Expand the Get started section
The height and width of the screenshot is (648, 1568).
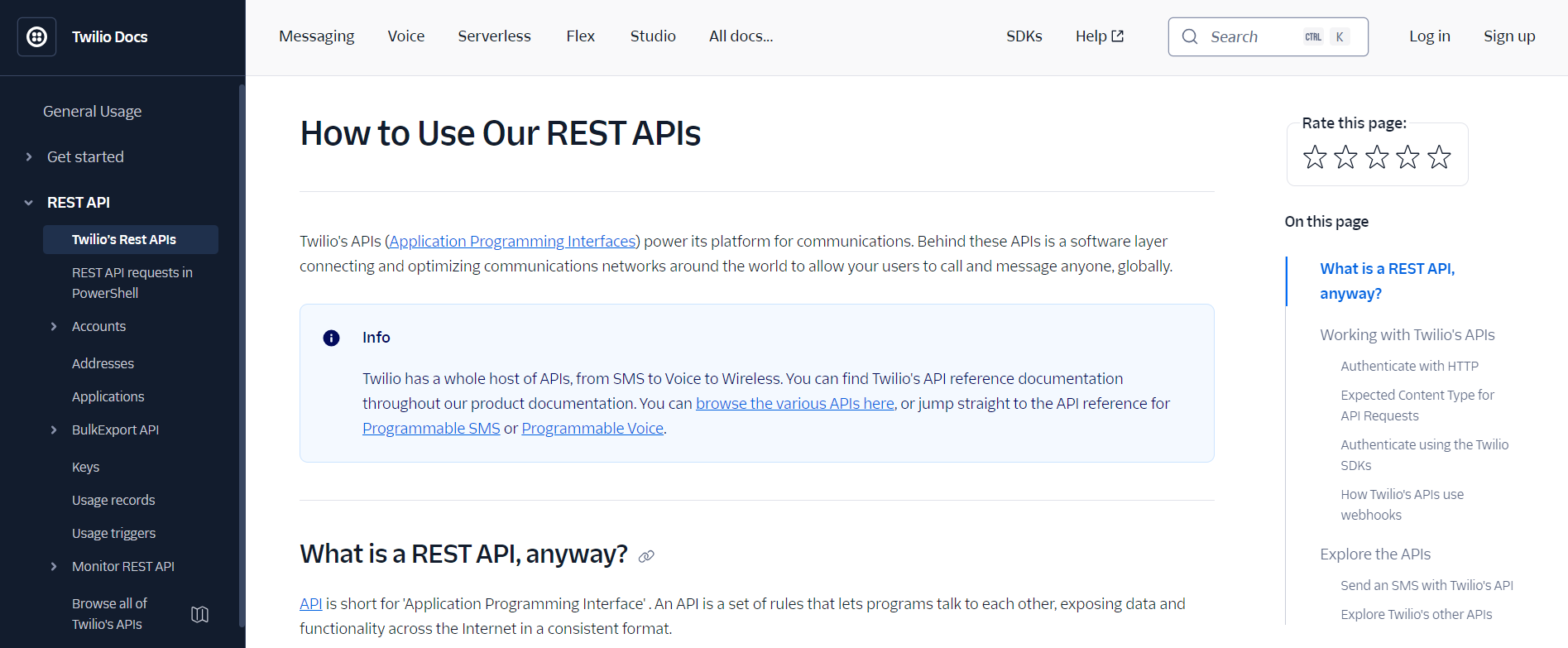(x=29, y=156)
